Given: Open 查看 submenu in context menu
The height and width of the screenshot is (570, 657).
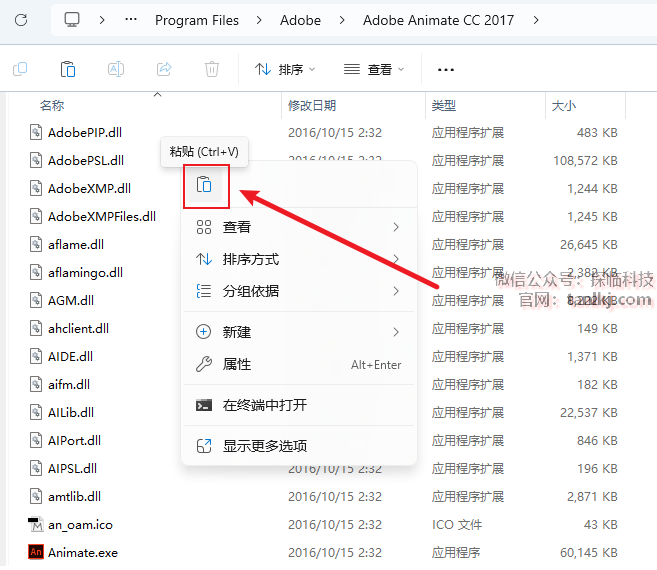Looking at the screenshot, I should click(x=298, y=227).
